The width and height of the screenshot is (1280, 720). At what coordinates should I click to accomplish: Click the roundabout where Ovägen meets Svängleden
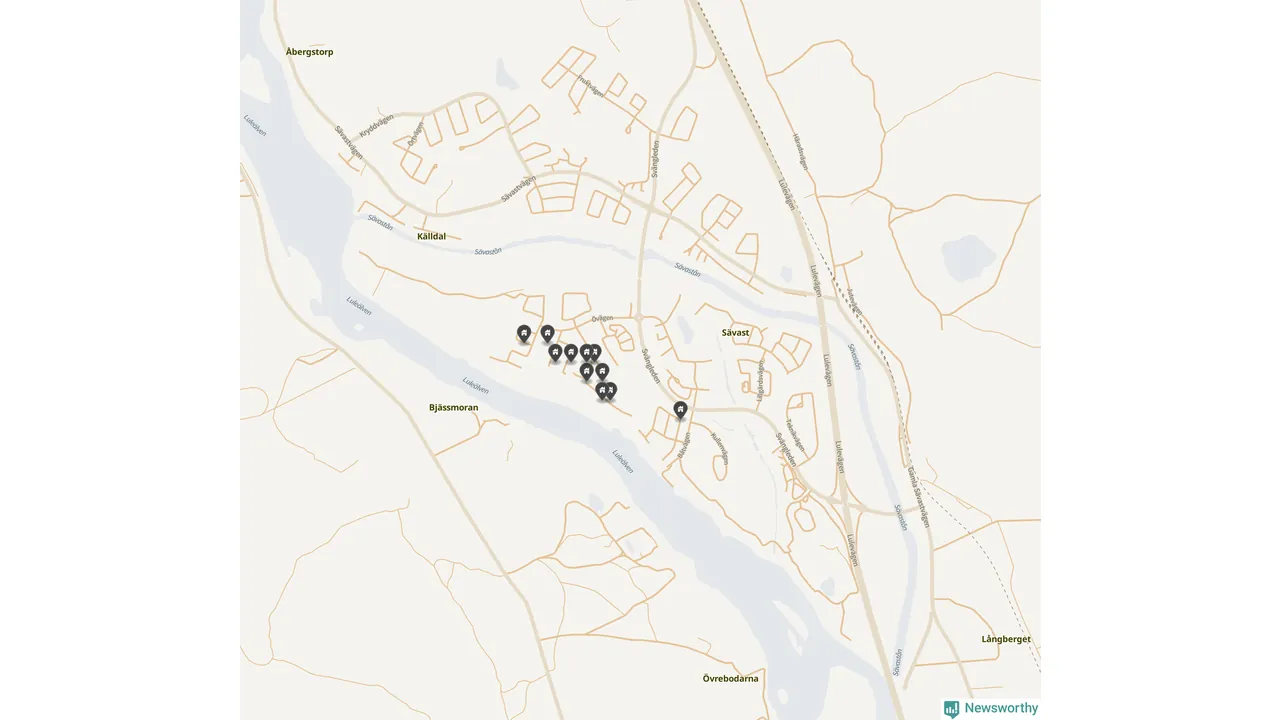point(638,316)
